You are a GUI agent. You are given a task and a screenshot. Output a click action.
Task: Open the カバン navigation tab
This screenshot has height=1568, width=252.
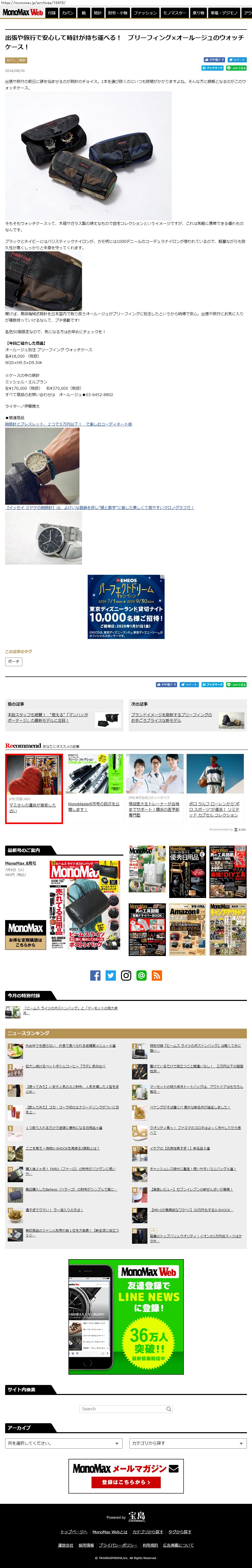pyautogui.click(x=67, y=13)
